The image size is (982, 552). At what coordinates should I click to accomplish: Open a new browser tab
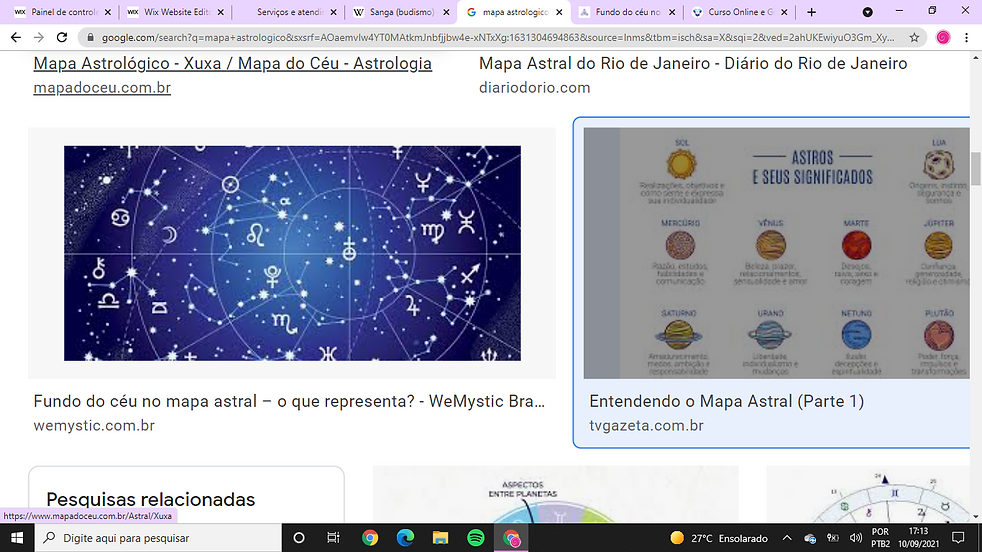tap(812, 12)
